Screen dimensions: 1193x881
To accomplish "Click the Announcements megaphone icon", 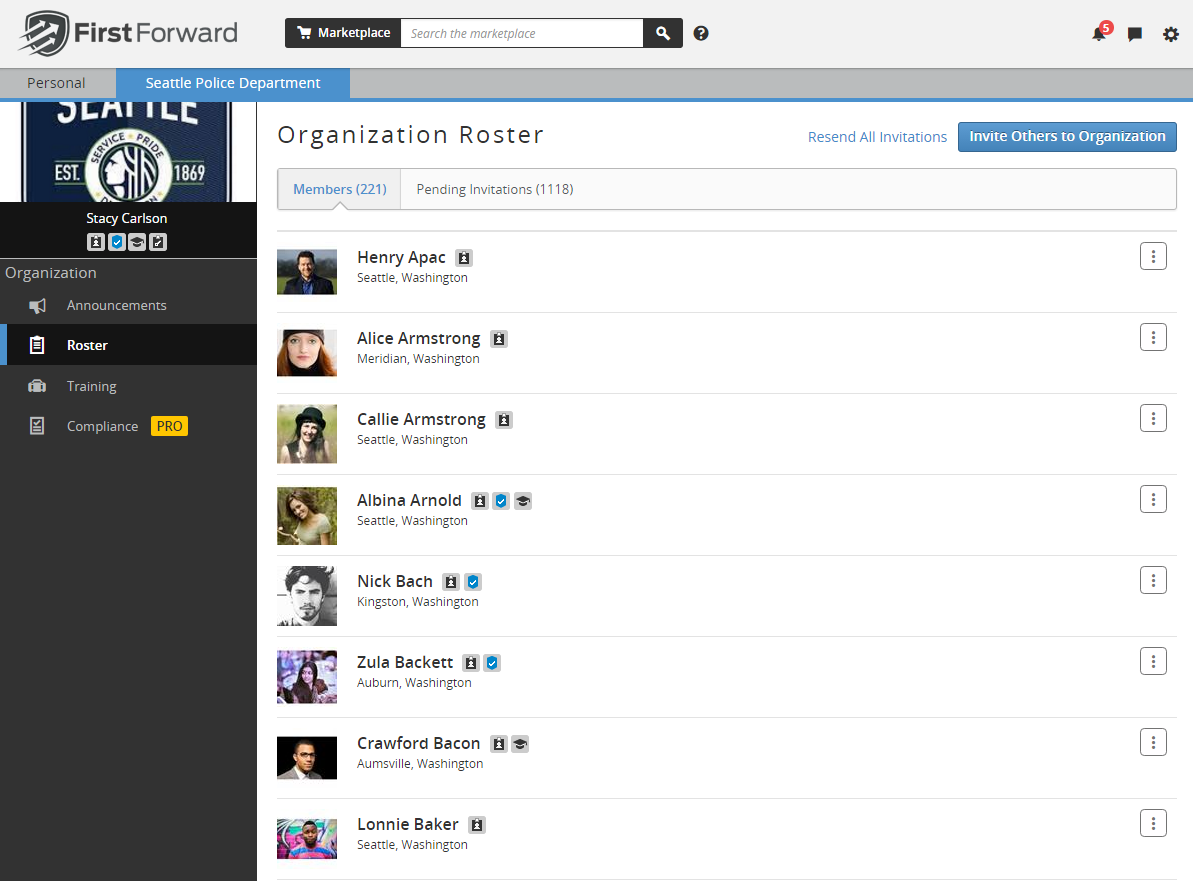I will 37,306.
